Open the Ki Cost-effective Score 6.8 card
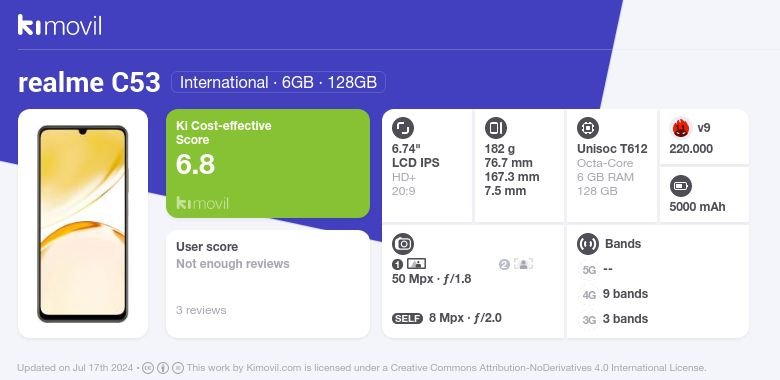Viewport: 780px width, 380px height. click(268, 163)
